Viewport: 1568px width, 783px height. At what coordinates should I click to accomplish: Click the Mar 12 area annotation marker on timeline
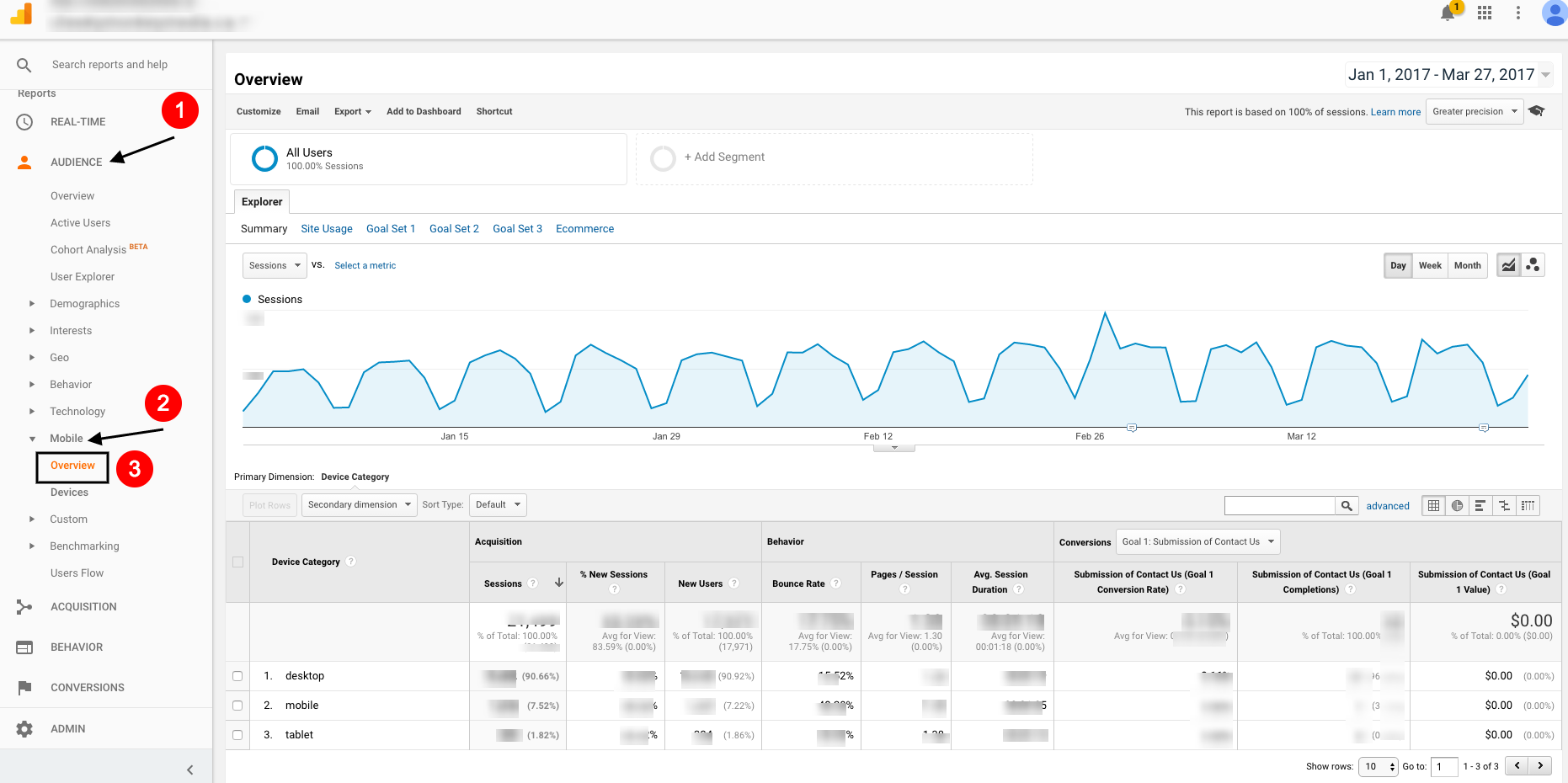[x=1484, y=428]
